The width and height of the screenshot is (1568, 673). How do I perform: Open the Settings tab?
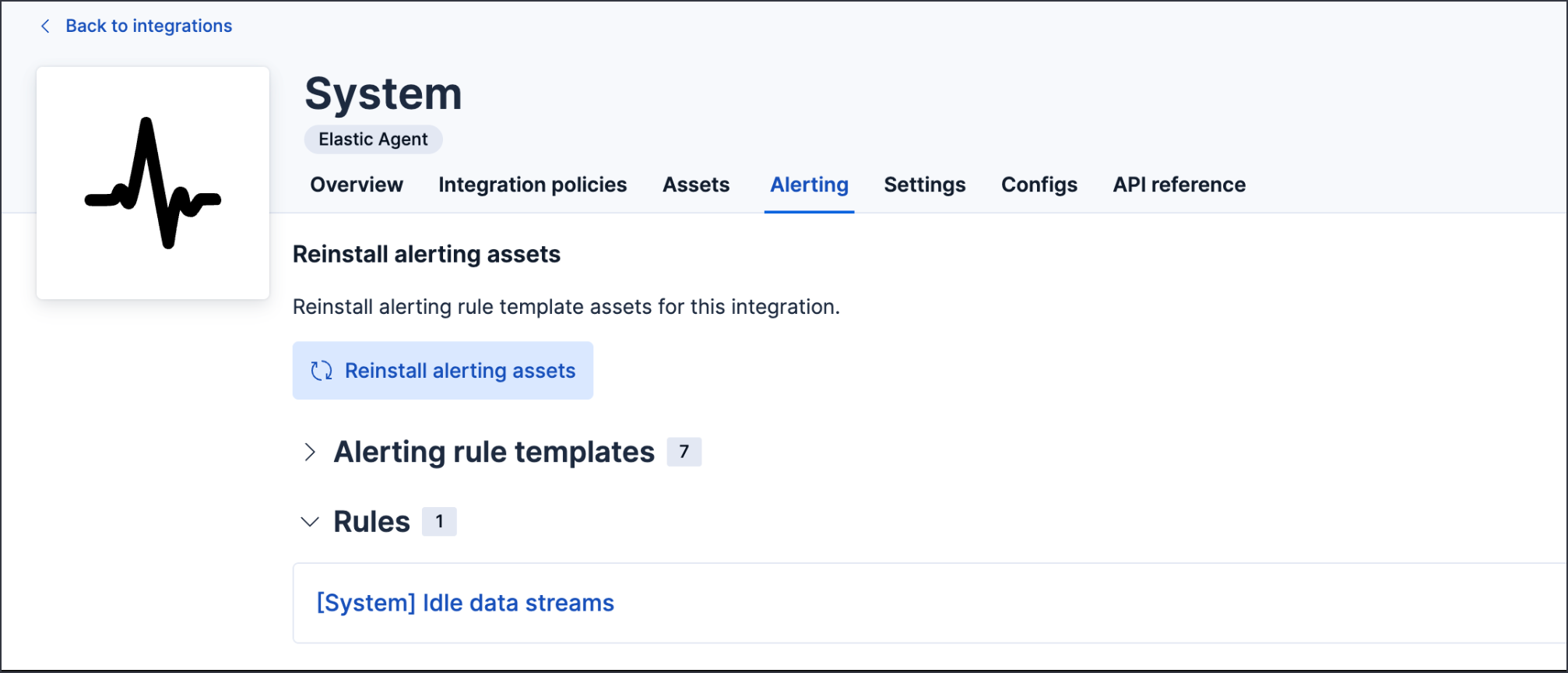click(924, 185)
